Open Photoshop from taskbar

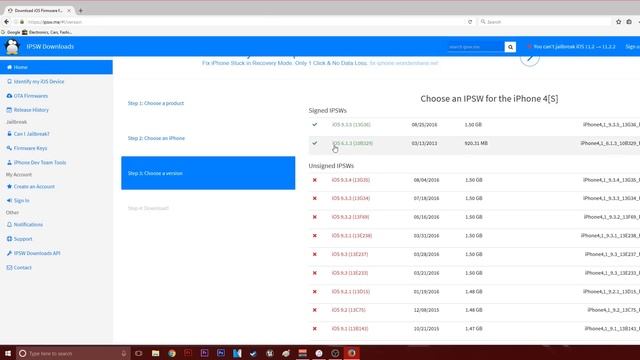[x=221, y=353]
